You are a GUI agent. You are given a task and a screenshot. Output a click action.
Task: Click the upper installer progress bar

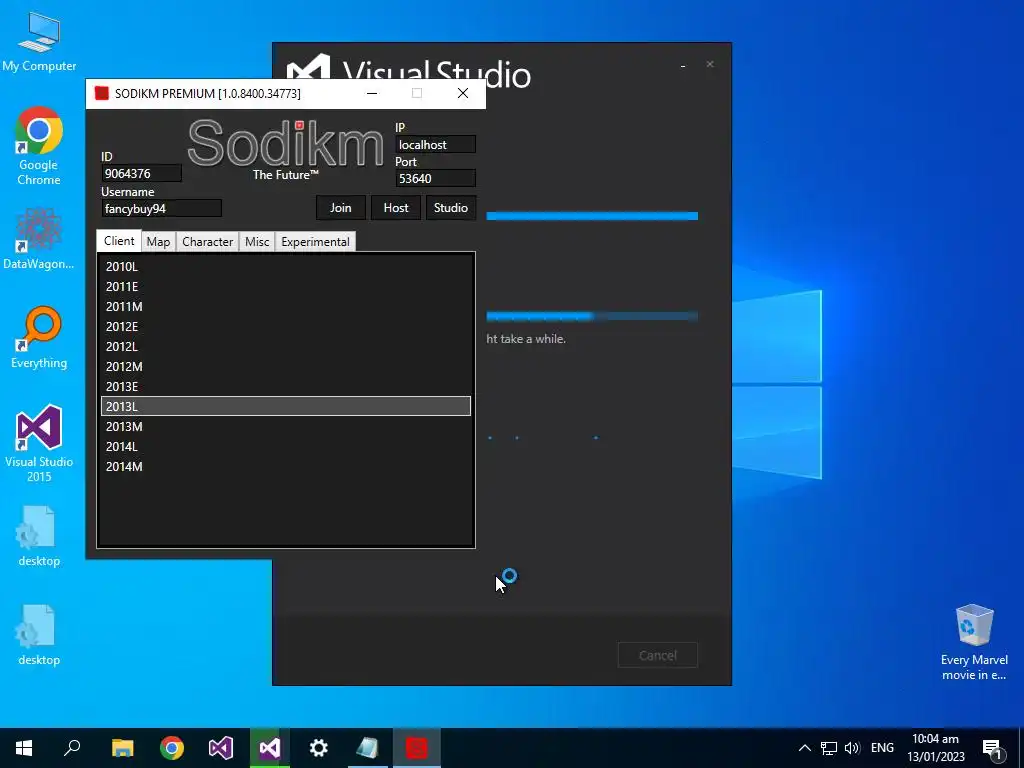[592, 216]
